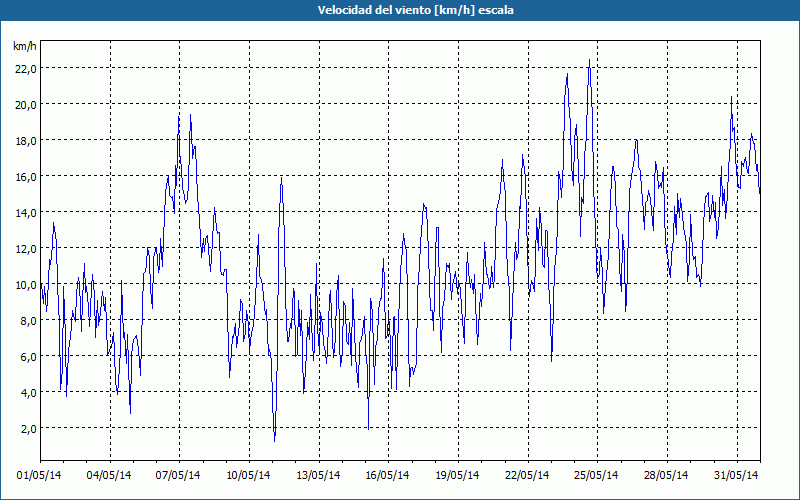Click the 04/05/14 date label
The width and height of the screenshot is (800, 500).
coord(109,475)
